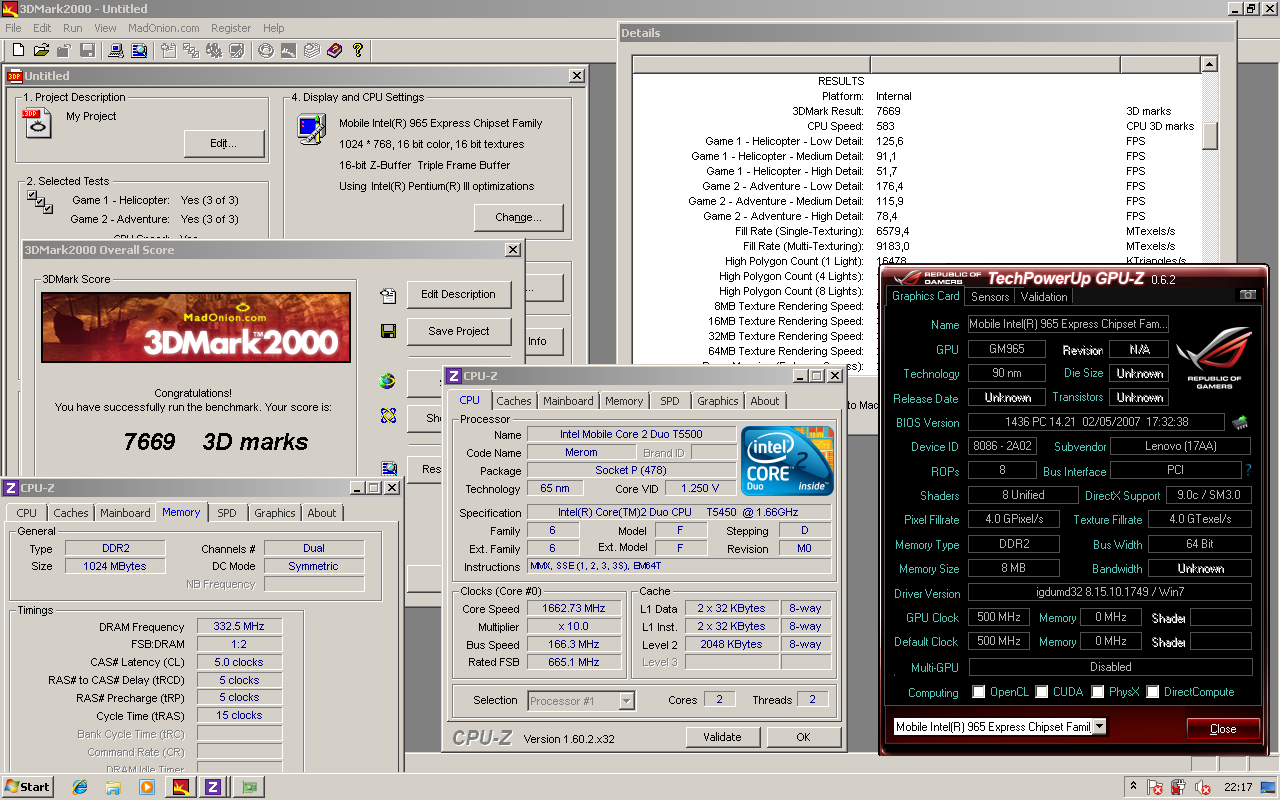Open the Run menu
Screen dimensions: 1280x800
(x=73, y=28)
